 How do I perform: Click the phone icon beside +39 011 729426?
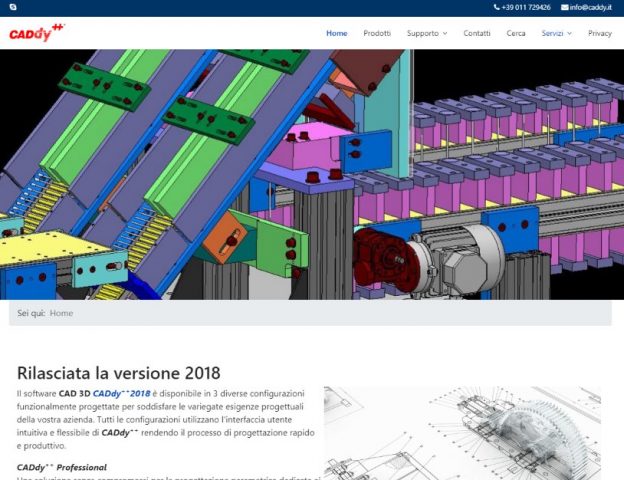pos(497,7)
